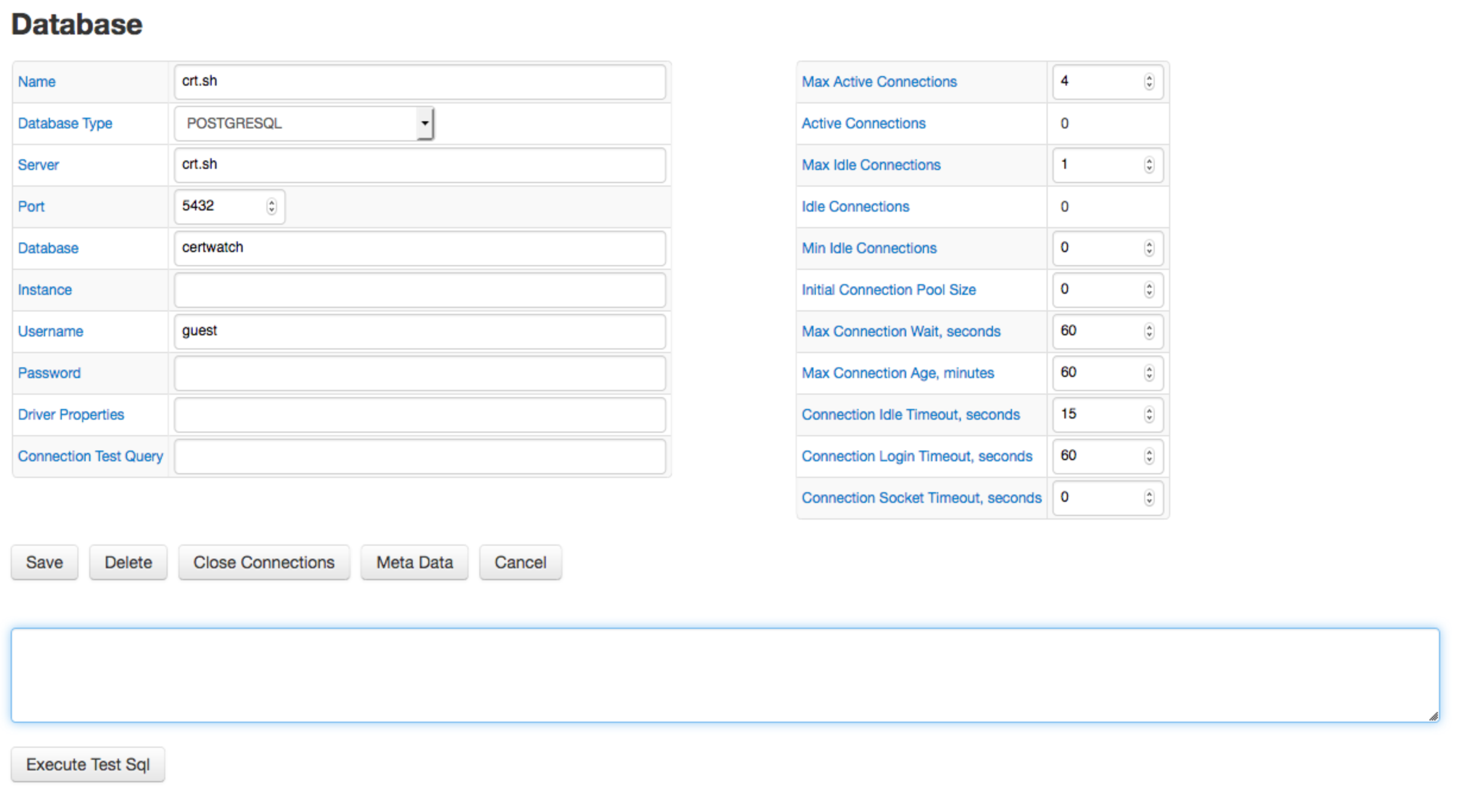Click Initial Connection Pool Size stepper

[x=1149, y=289]
